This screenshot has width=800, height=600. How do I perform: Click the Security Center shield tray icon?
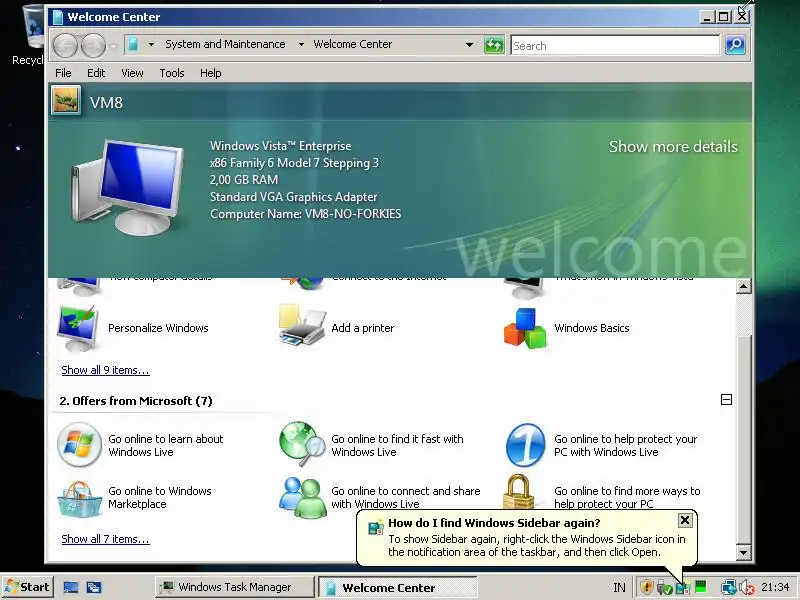click(647, 587)
